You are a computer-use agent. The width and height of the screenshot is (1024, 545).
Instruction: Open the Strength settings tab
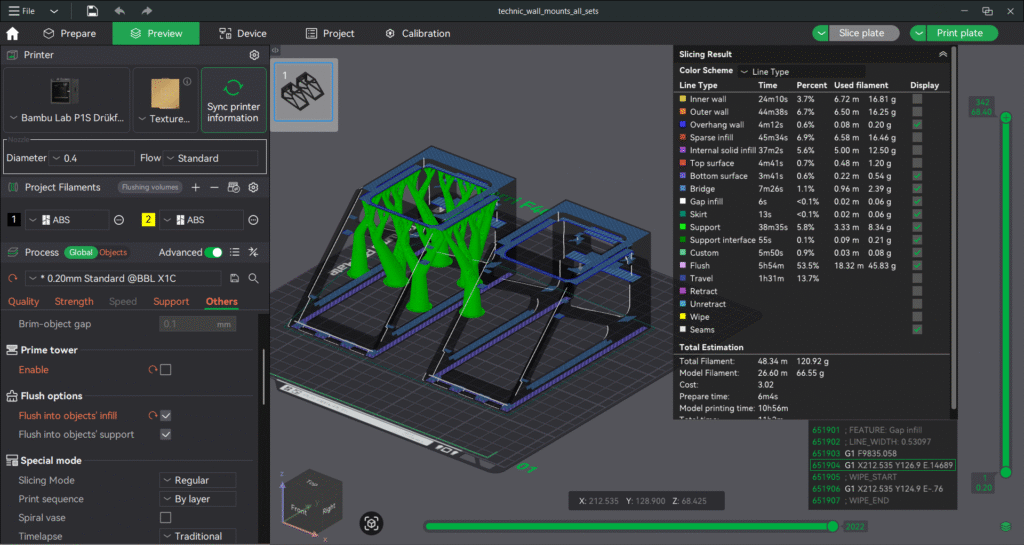point(74,302)
